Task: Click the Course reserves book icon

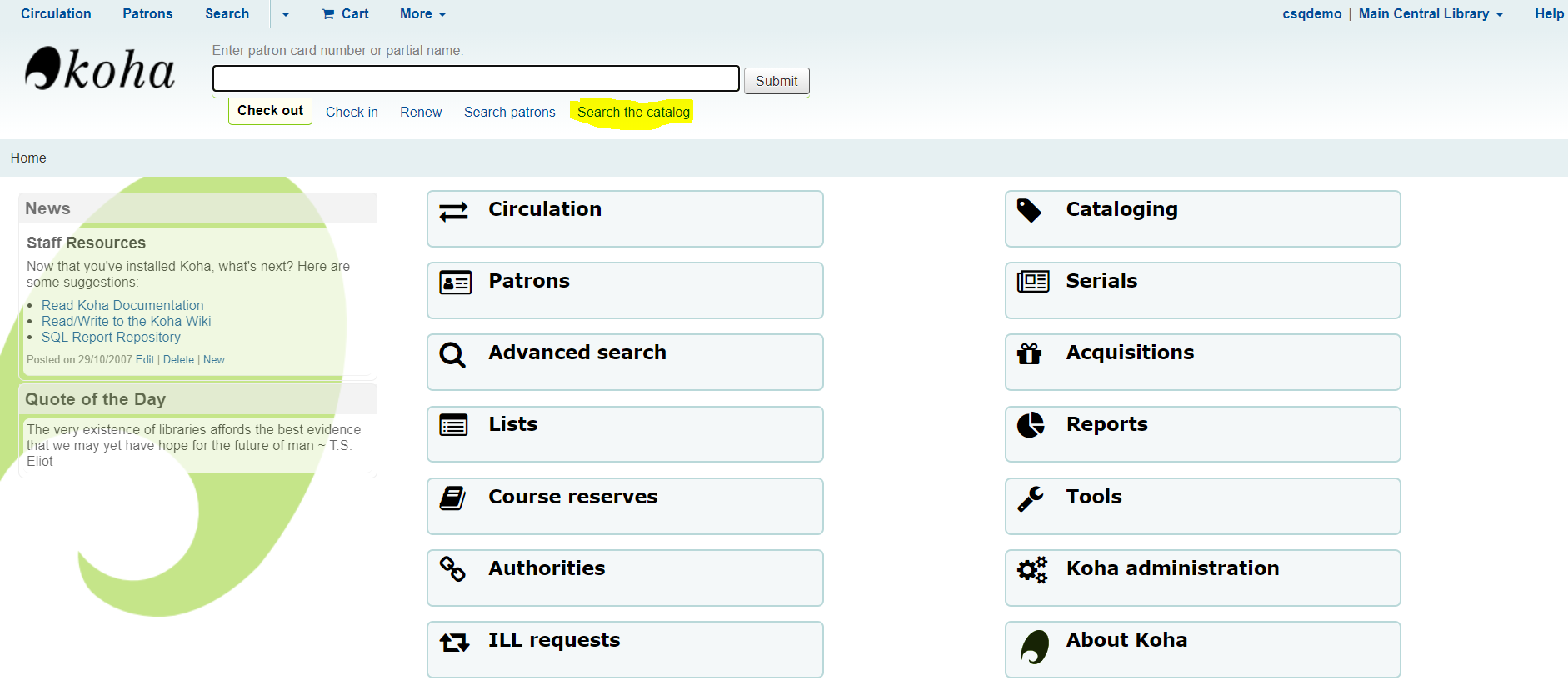Action: [452, 498]
